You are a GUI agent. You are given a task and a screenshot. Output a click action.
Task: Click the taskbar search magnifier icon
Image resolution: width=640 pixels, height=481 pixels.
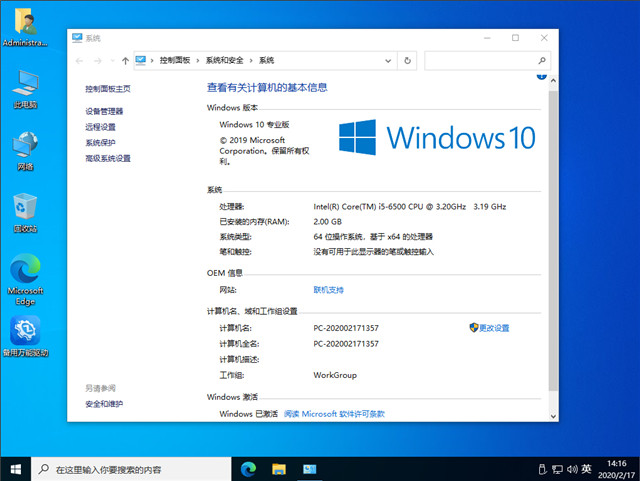click(44, 469)
